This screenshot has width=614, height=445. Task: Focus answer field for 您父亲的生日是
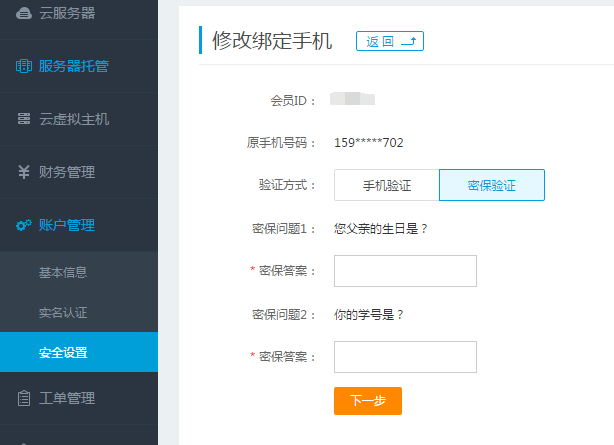coord(405,271)
